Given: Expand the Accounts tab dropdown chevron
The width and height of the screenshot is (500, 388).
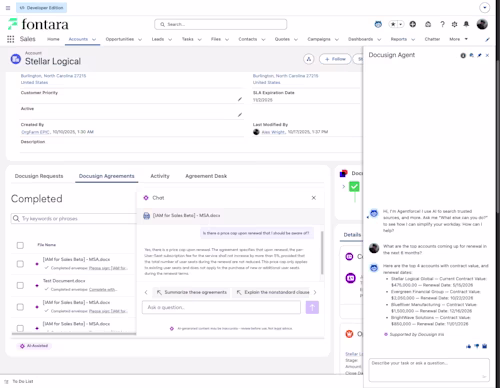Looking at the screenshot, I should pos(94,39).
